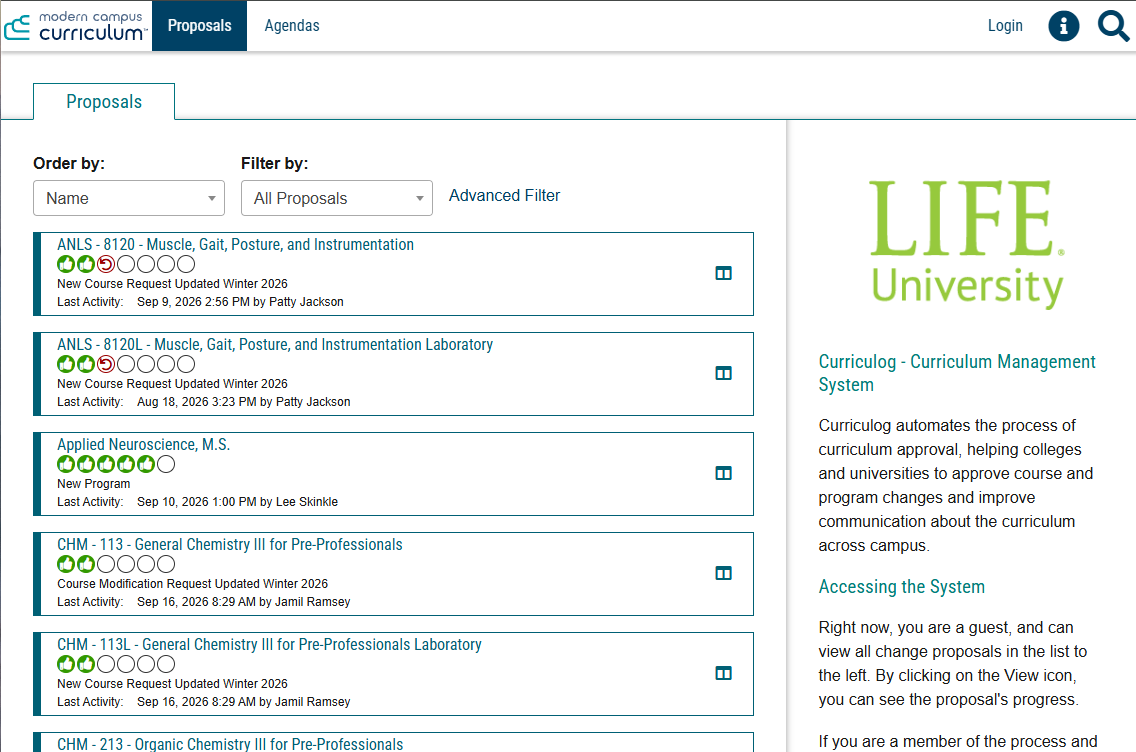This screenshot has height=752, width=1136.
Task: Click the red rejected step icon on ANLS - 8120
Action: click(106, 264)
